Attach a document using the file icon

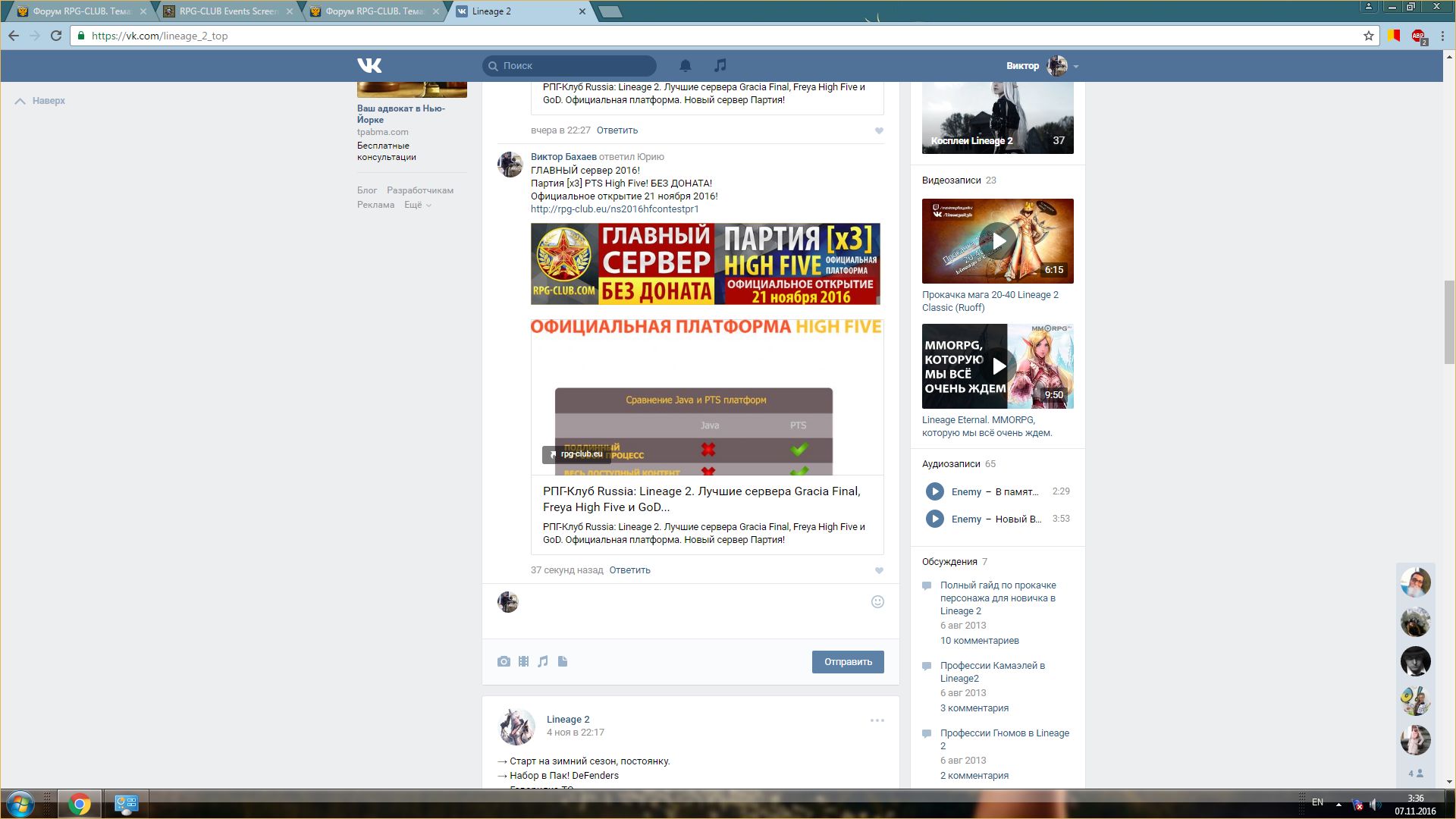[563, 661]
